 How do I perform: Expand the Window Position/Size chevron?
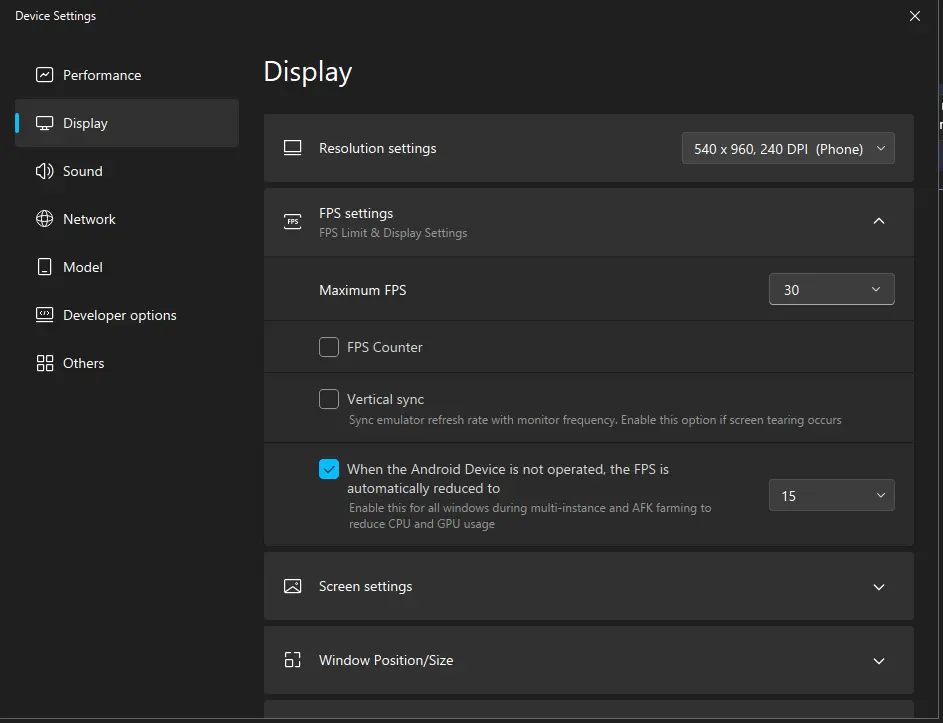click(x=879, y=661)
